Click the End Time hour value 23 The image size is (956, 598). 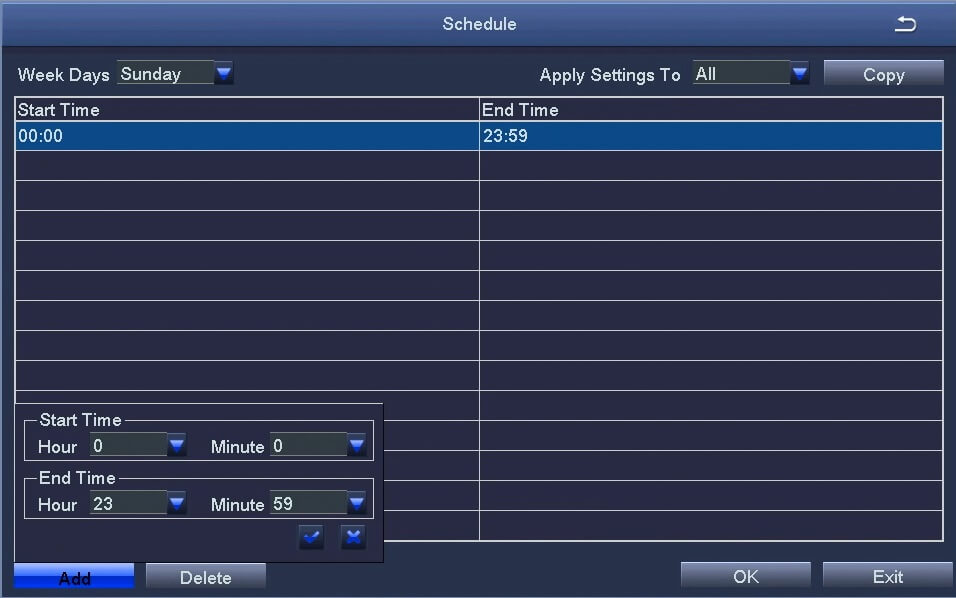(128, 503)
